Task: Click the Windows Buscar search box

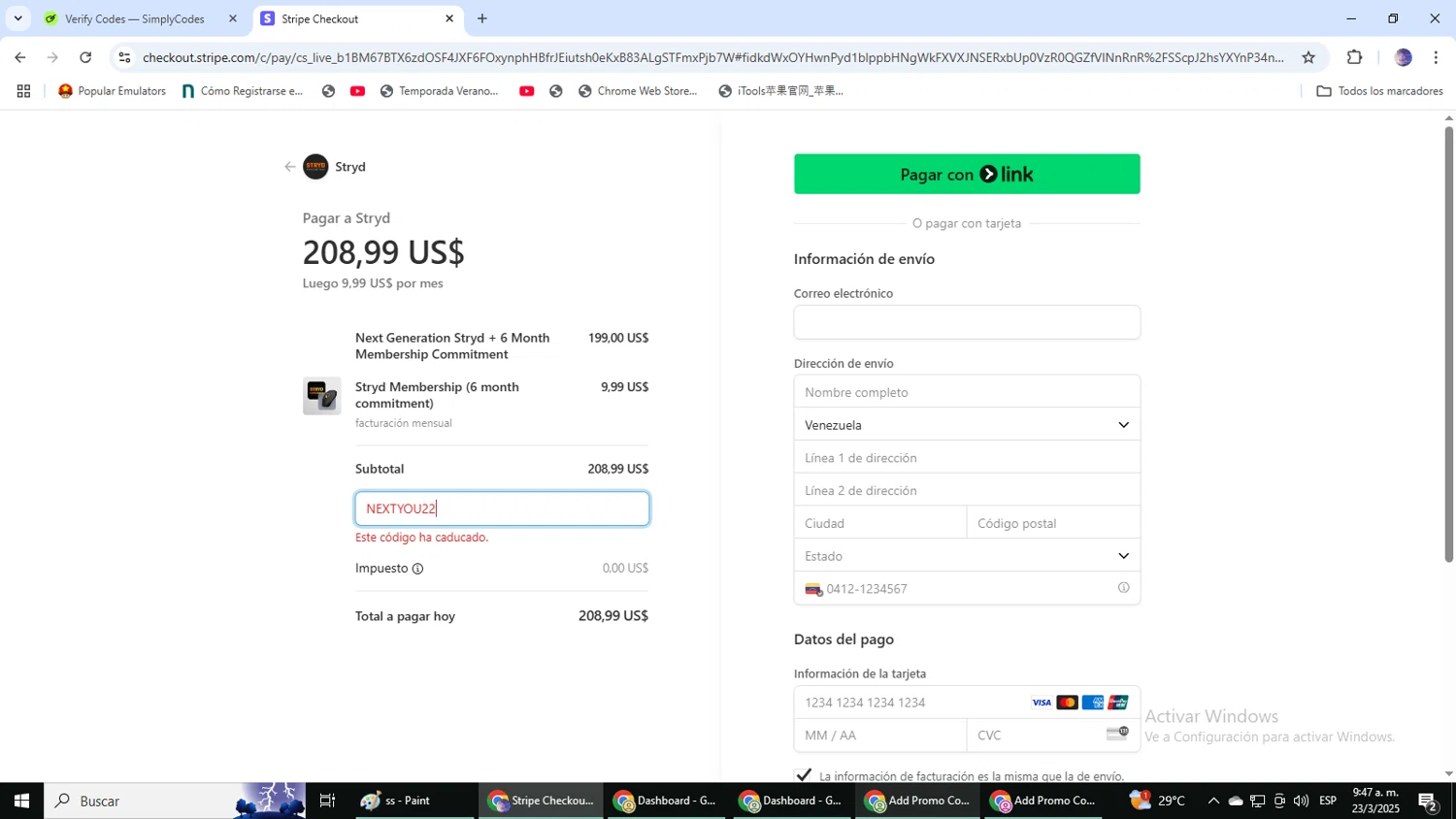Action: pyautogui.click(x=175, y=801)
